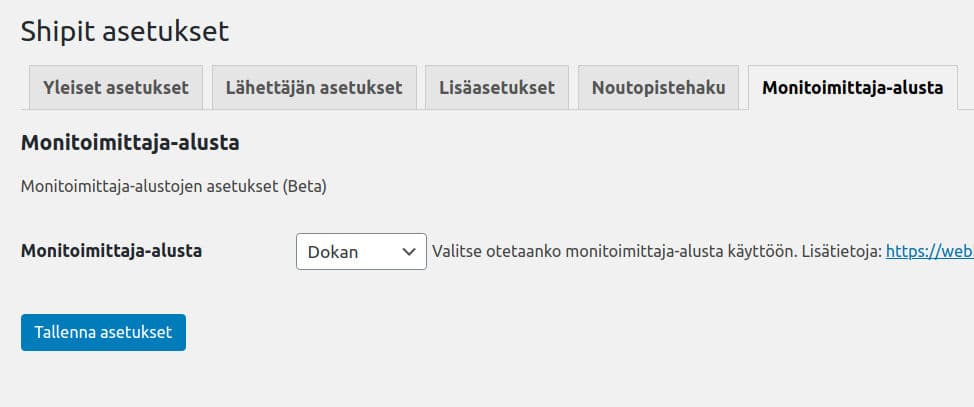Switch to Lähettäjän asetukset tab
Image resolution: width=974 pixels, height=407 pixels.
pos(314,88)
